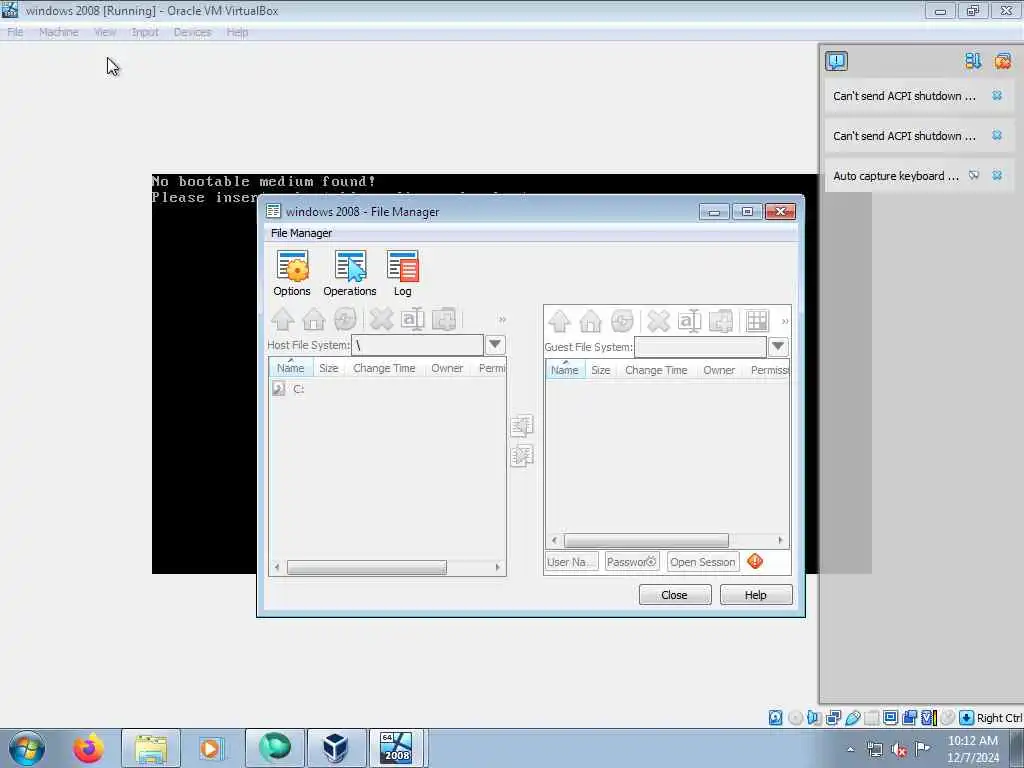Viewport: 1024px width, 768px height.
Task: Click the optical disk indicator in status bar
Action: click(x=795, y=718)
